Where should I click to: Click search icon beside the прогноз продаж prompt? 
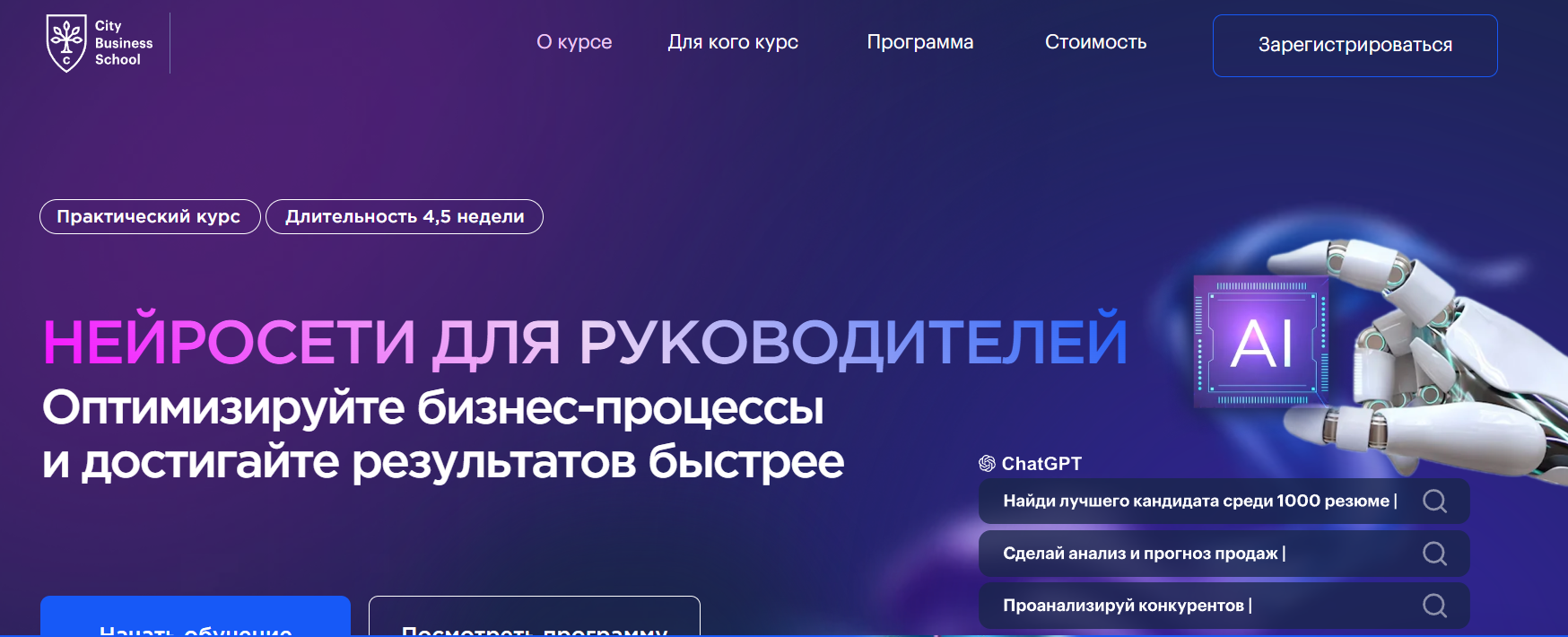point(1434,554)
